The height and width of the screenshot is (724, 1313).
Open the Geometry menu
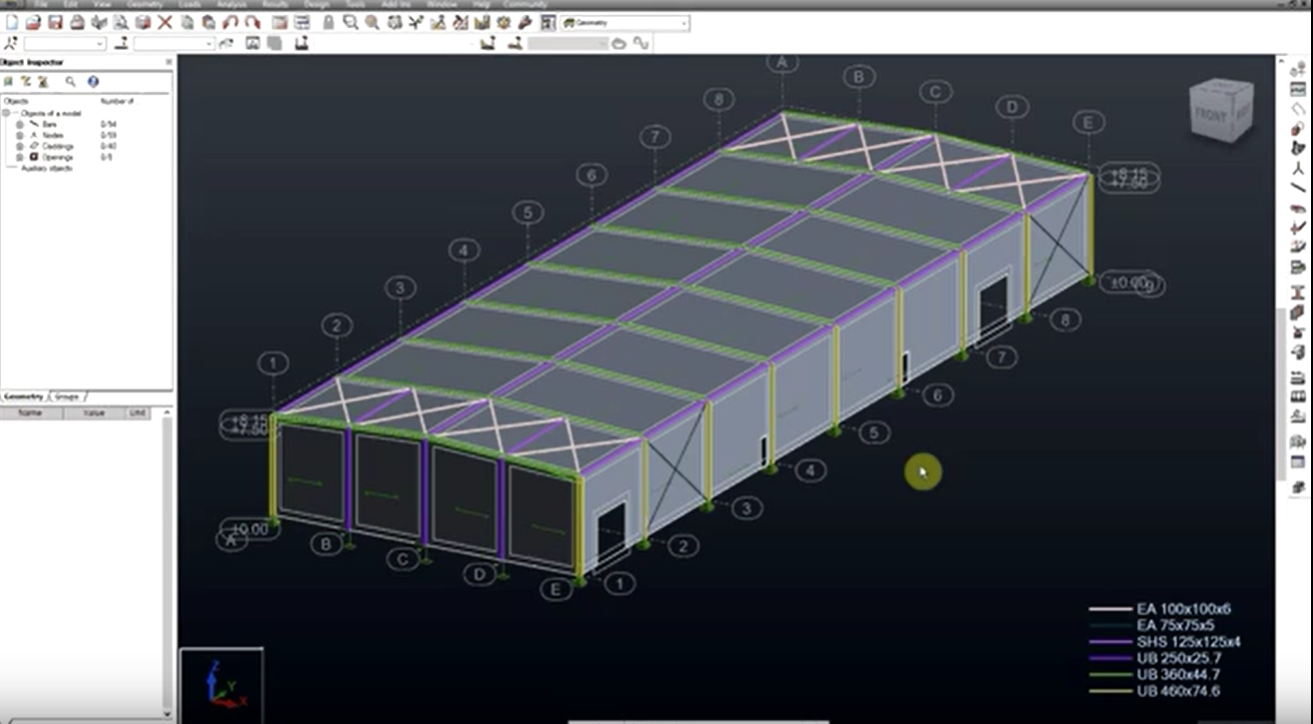pos(144,4)
